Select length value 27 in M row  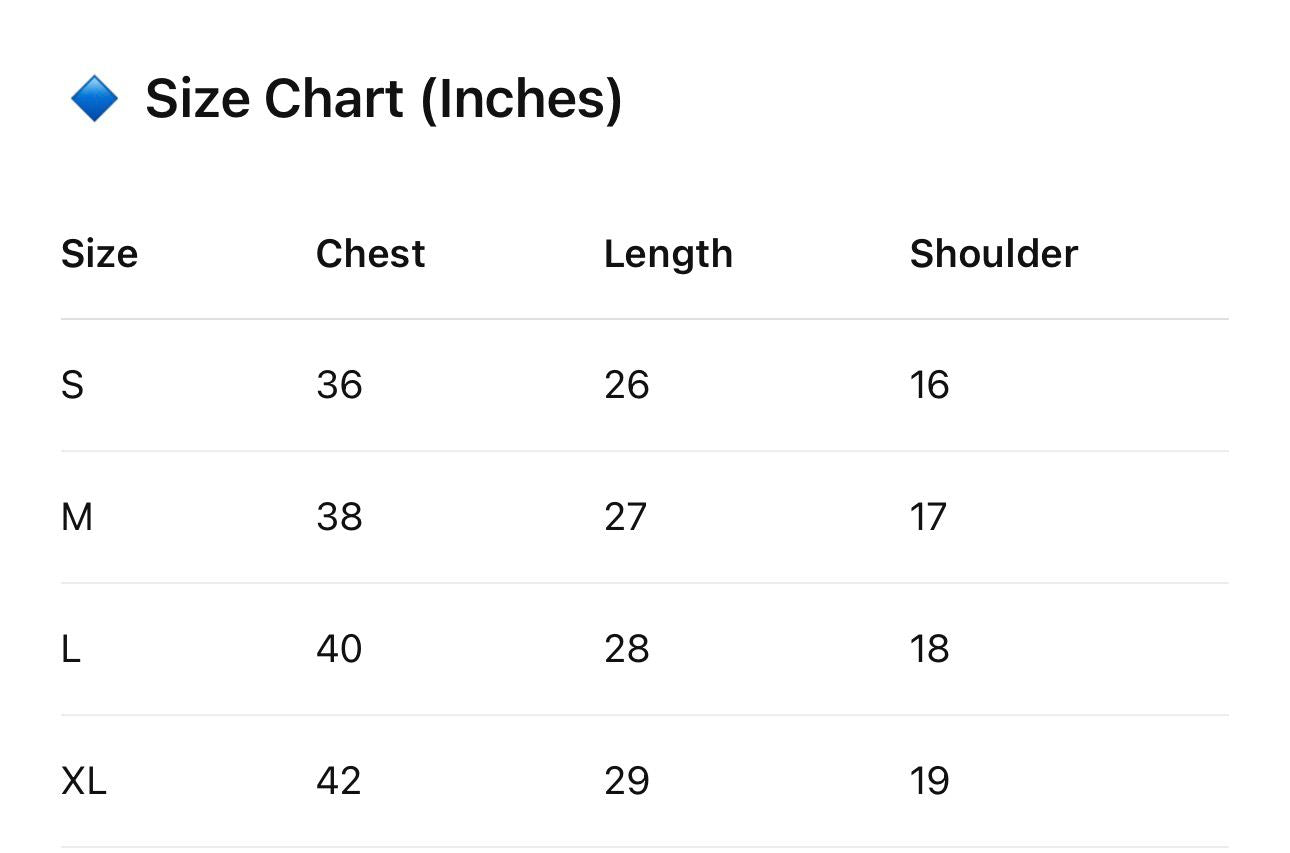tap(626, 517)
